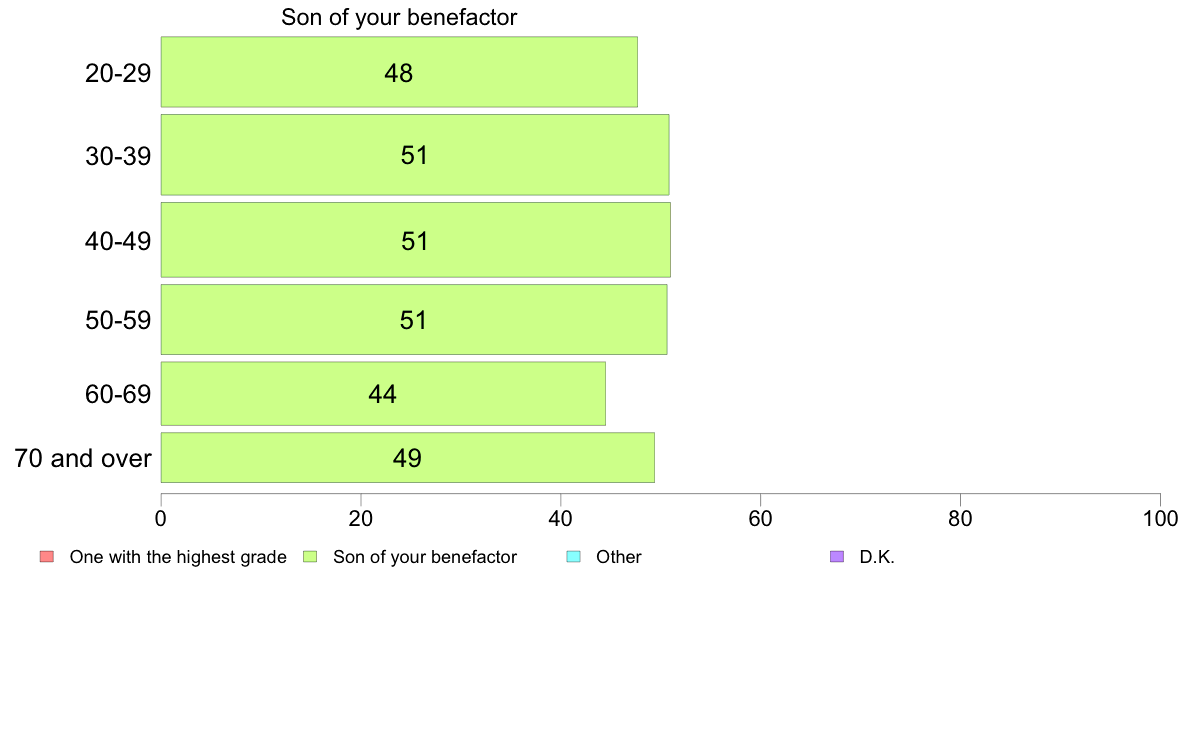Click the '70 and over' axis label

point(83,459)
